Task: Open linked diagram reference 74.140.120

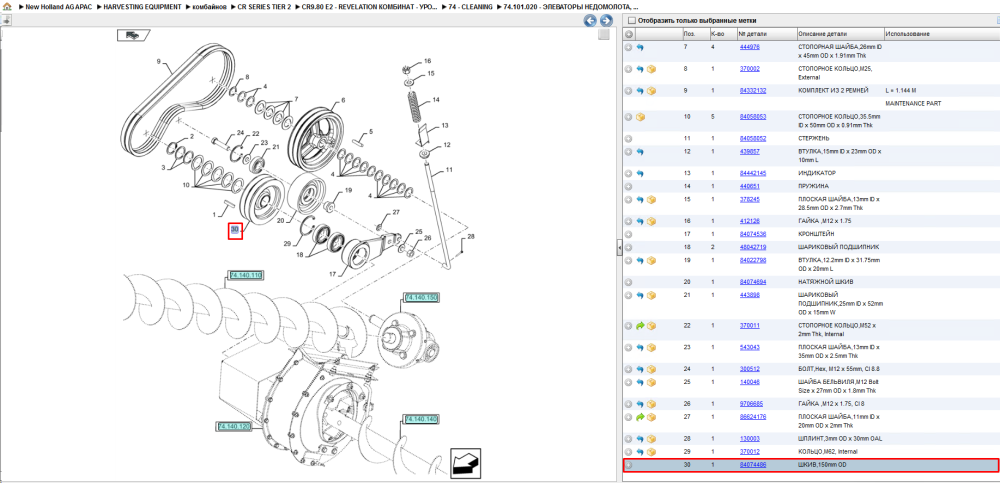Action: coord(233,426)
